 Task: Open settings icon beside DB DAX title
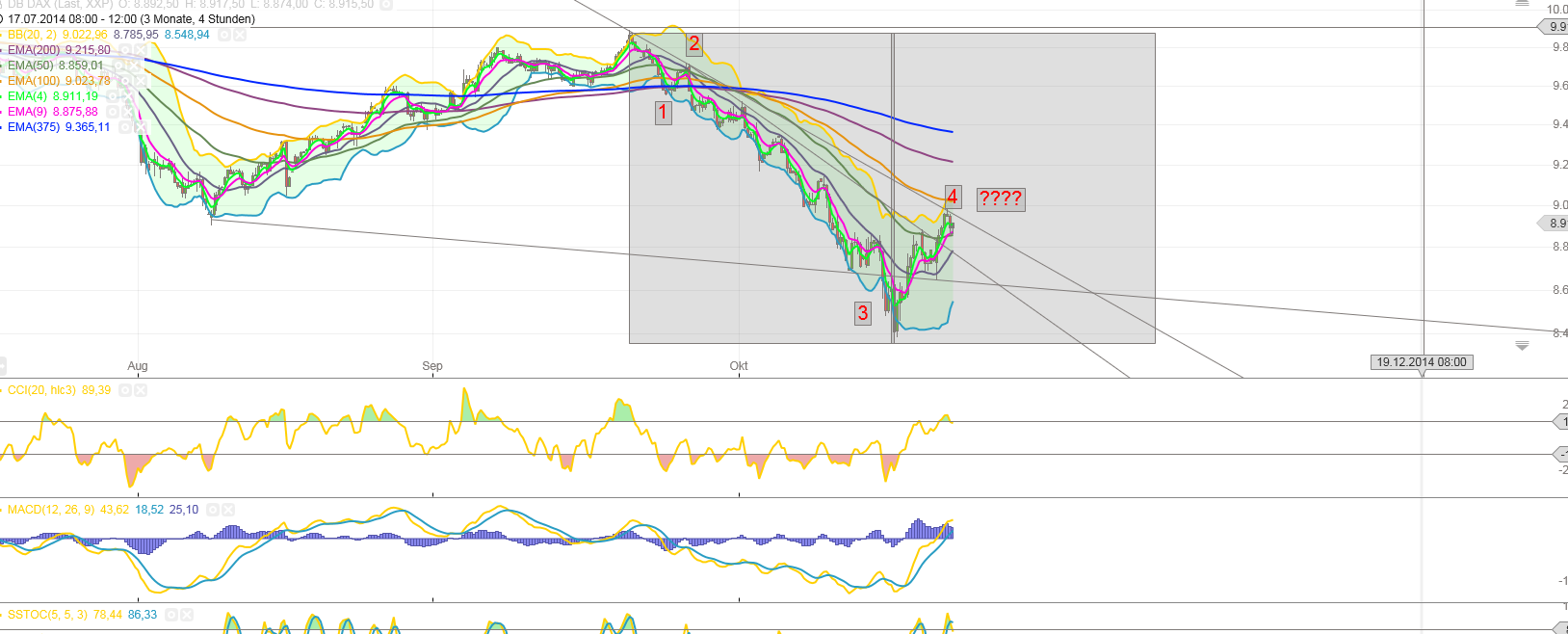386,4
